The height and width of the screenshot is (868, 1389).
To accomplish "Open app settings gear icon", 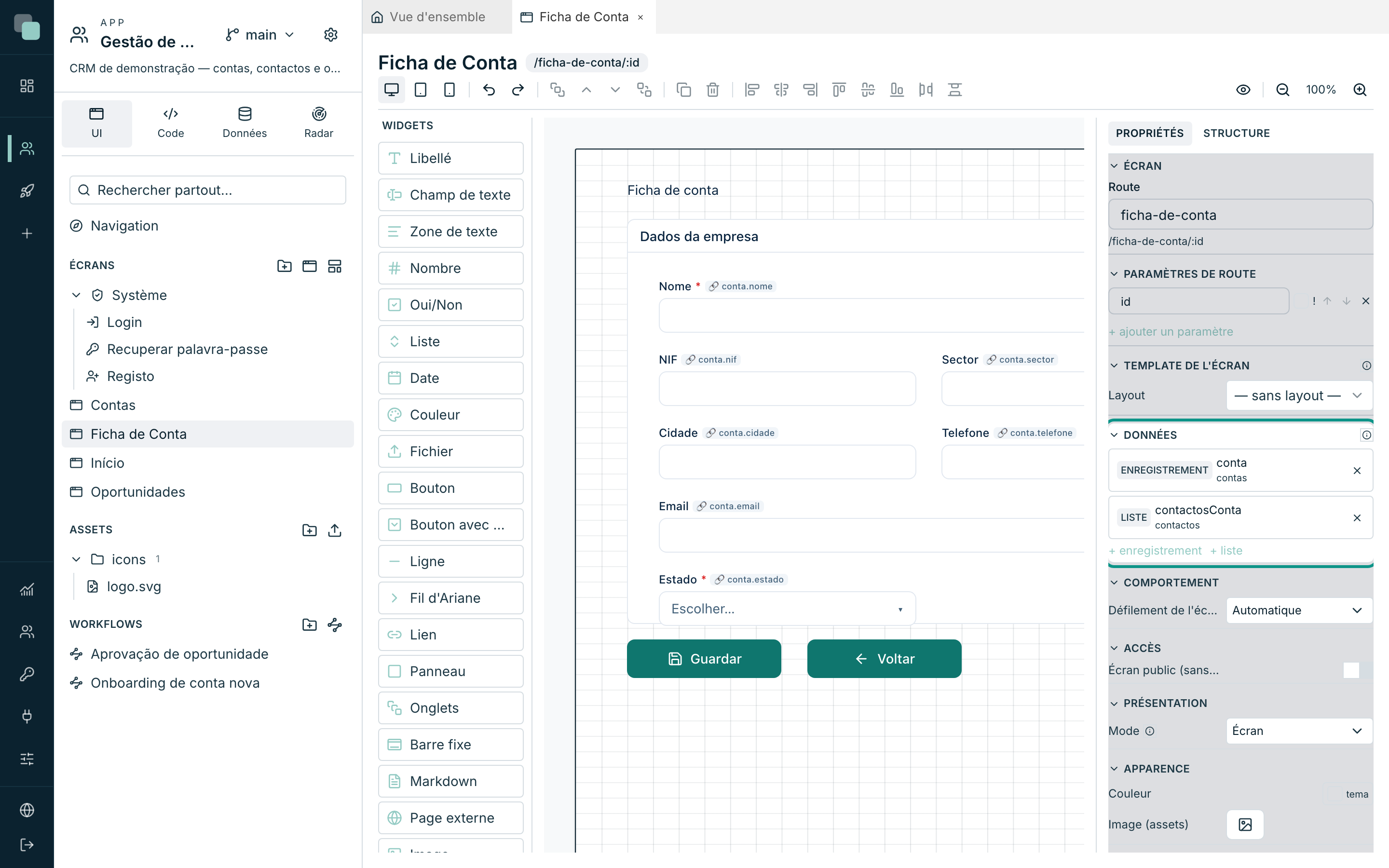I will tap(330, 34).
